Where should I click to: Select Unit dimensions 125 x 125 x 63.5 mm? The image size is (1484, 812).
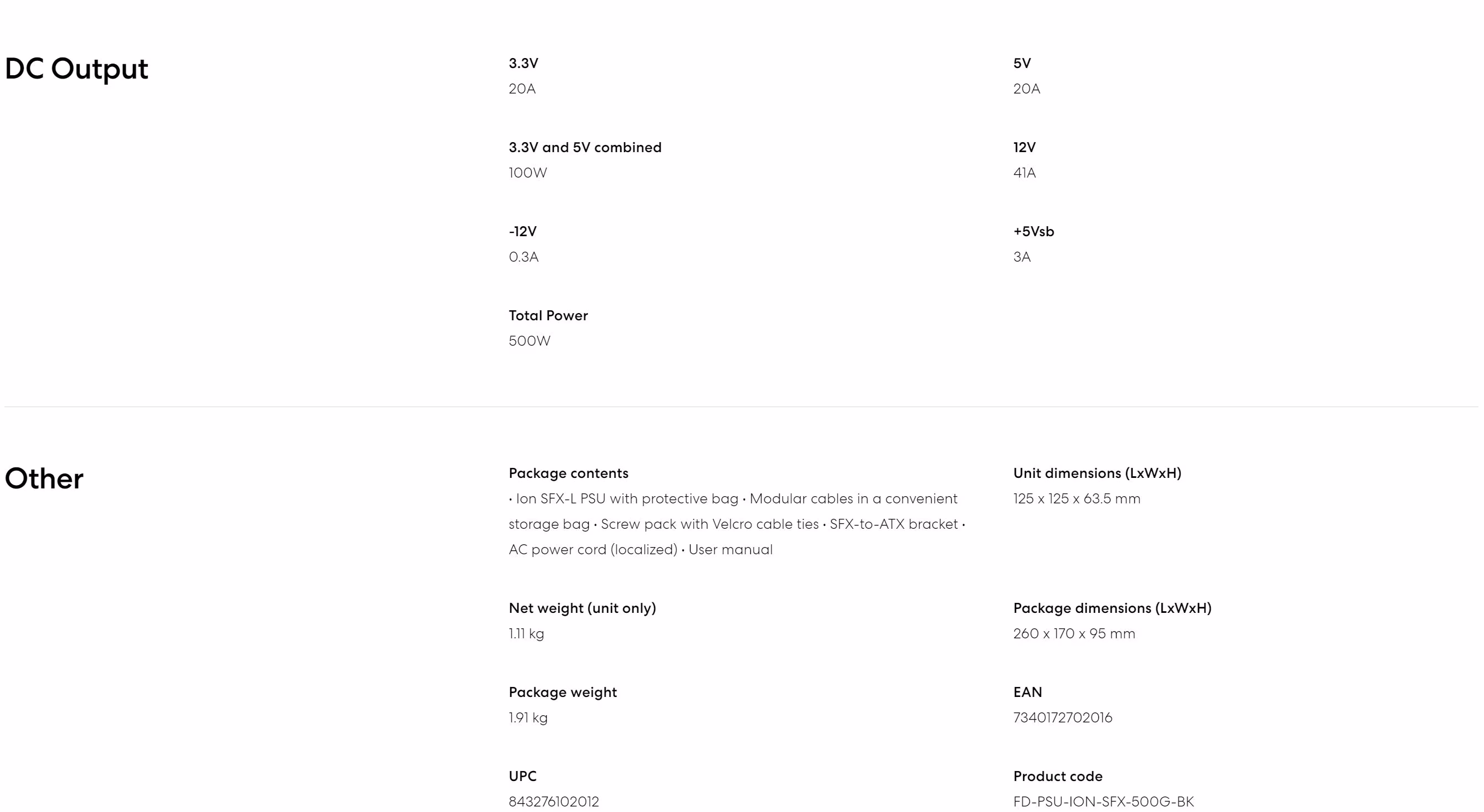1077,499
